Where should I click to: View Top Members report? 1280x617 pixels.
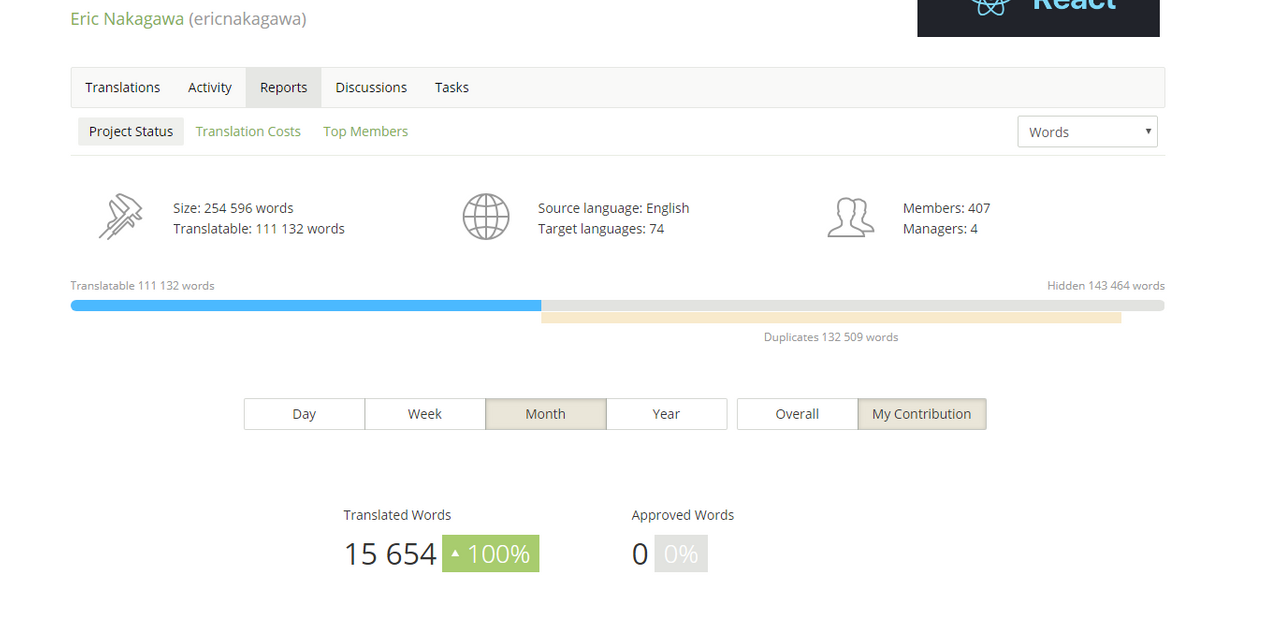pos(365,131)
